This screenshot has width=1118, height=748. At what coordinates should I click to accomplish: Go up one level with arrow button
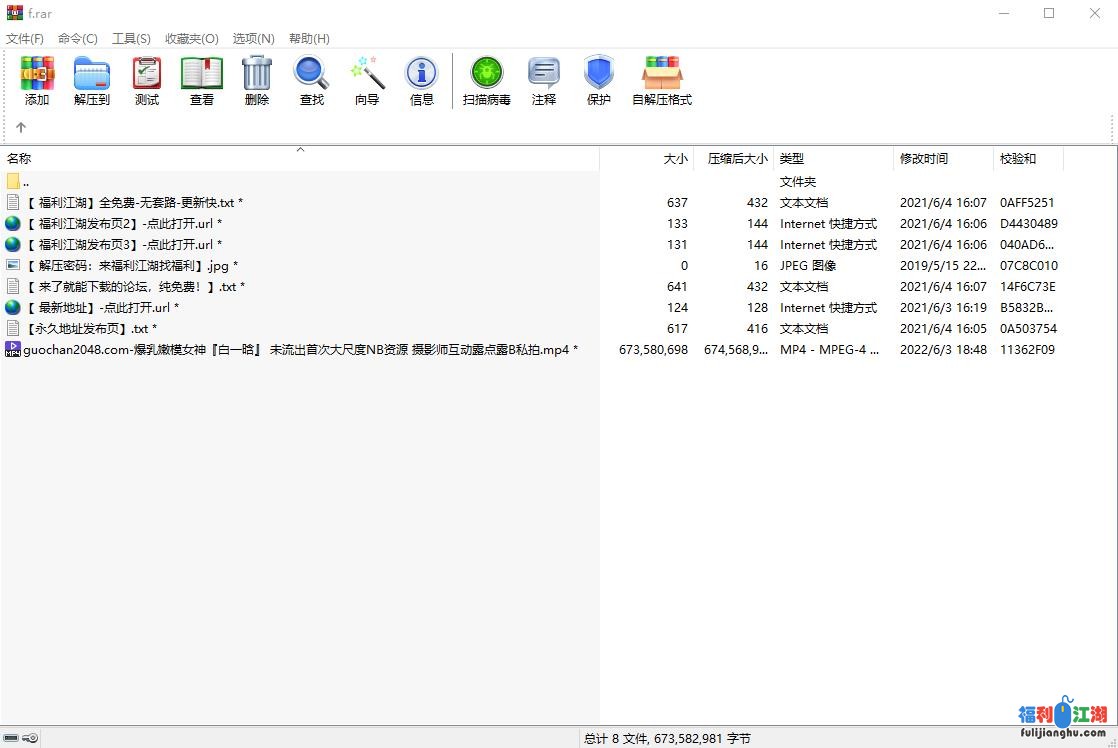(21, 128)
